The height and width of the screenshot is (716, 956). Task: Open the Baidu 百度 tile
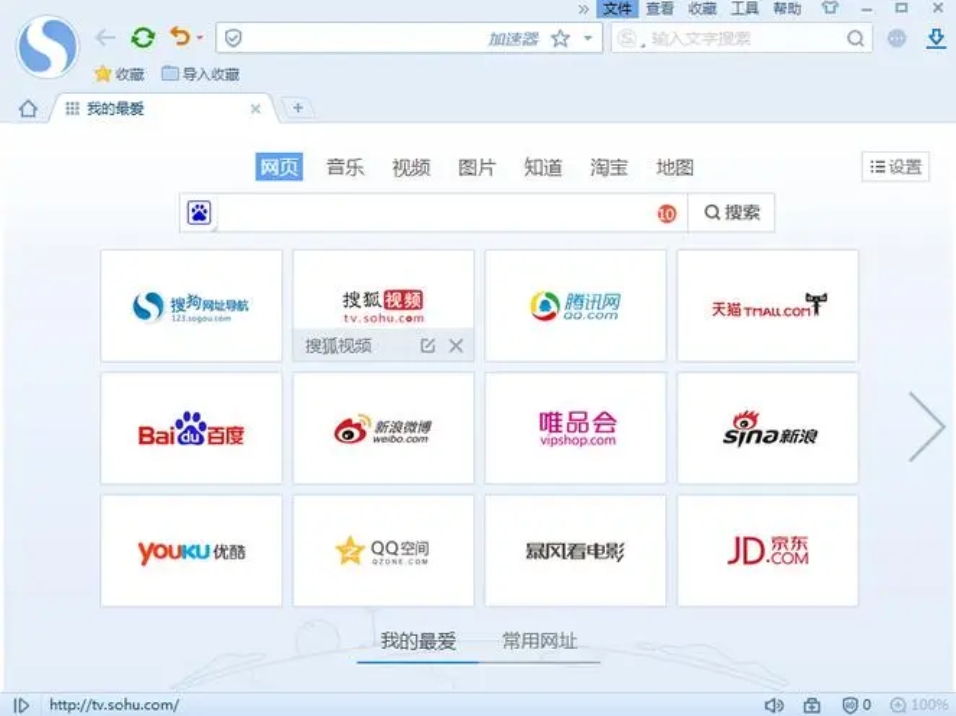191,428
